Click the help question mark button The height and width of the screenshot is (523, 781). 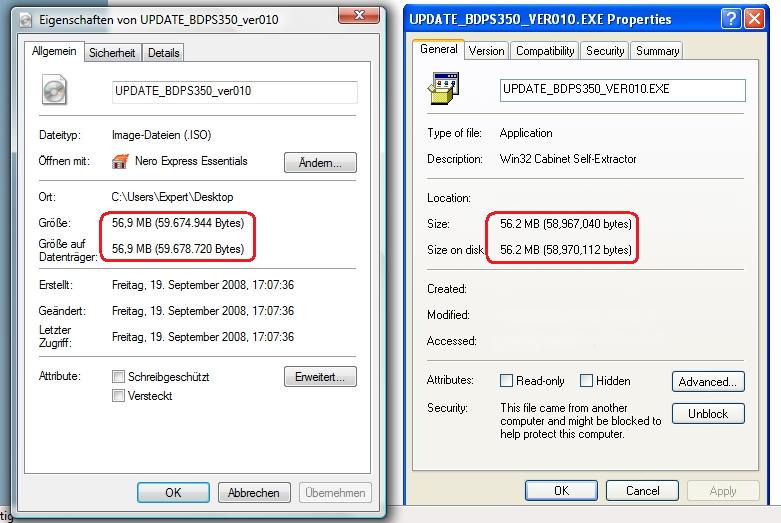[731, 19]
